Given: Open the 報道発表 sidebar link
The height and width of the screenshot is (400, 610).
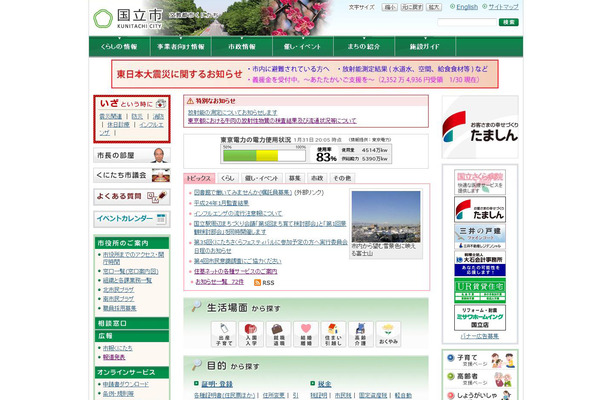Looking at the screenshot, I should point(114,357).
